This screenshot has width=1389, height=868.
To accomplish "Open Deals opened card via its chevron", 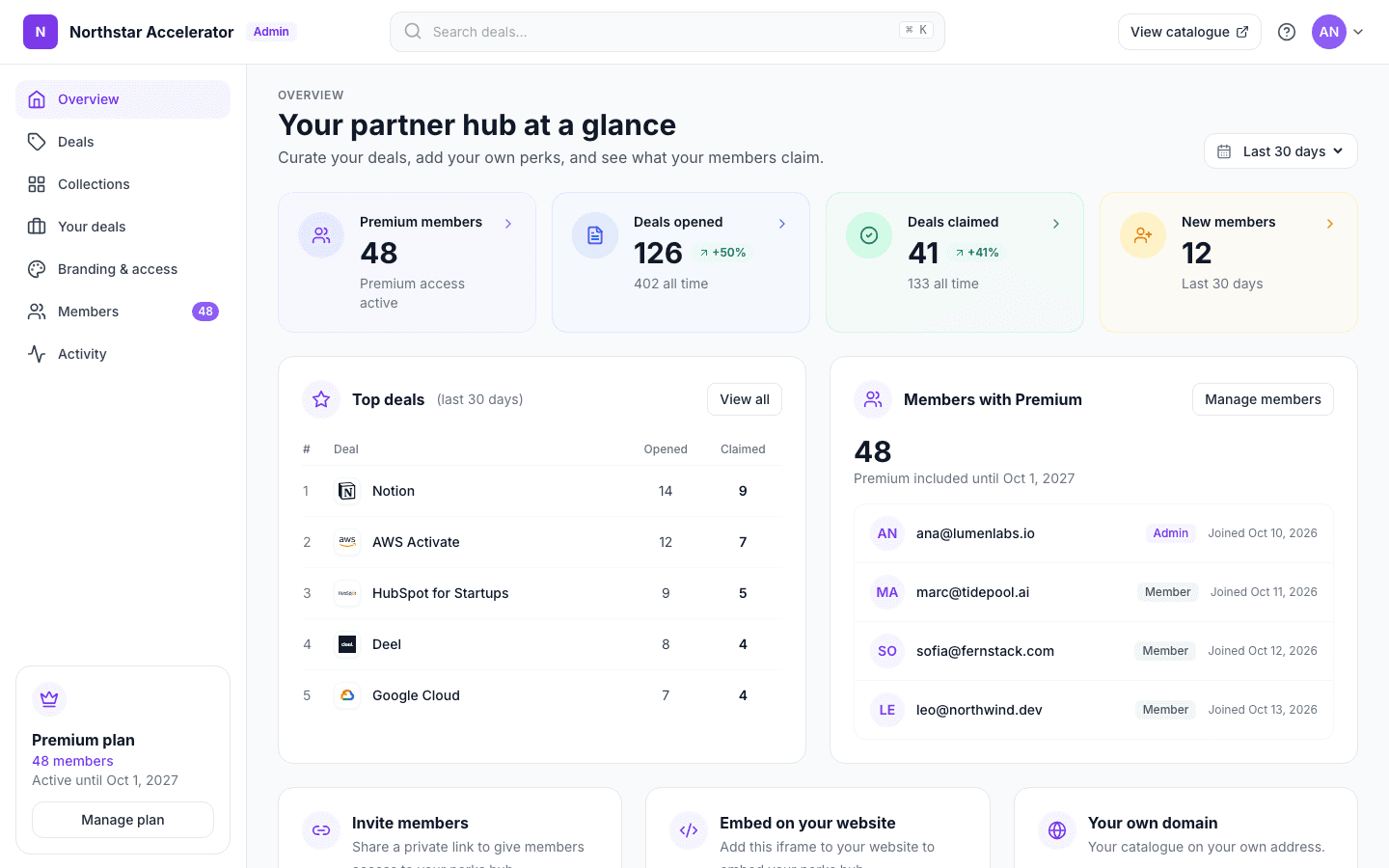I will click(x=782, y=224).
